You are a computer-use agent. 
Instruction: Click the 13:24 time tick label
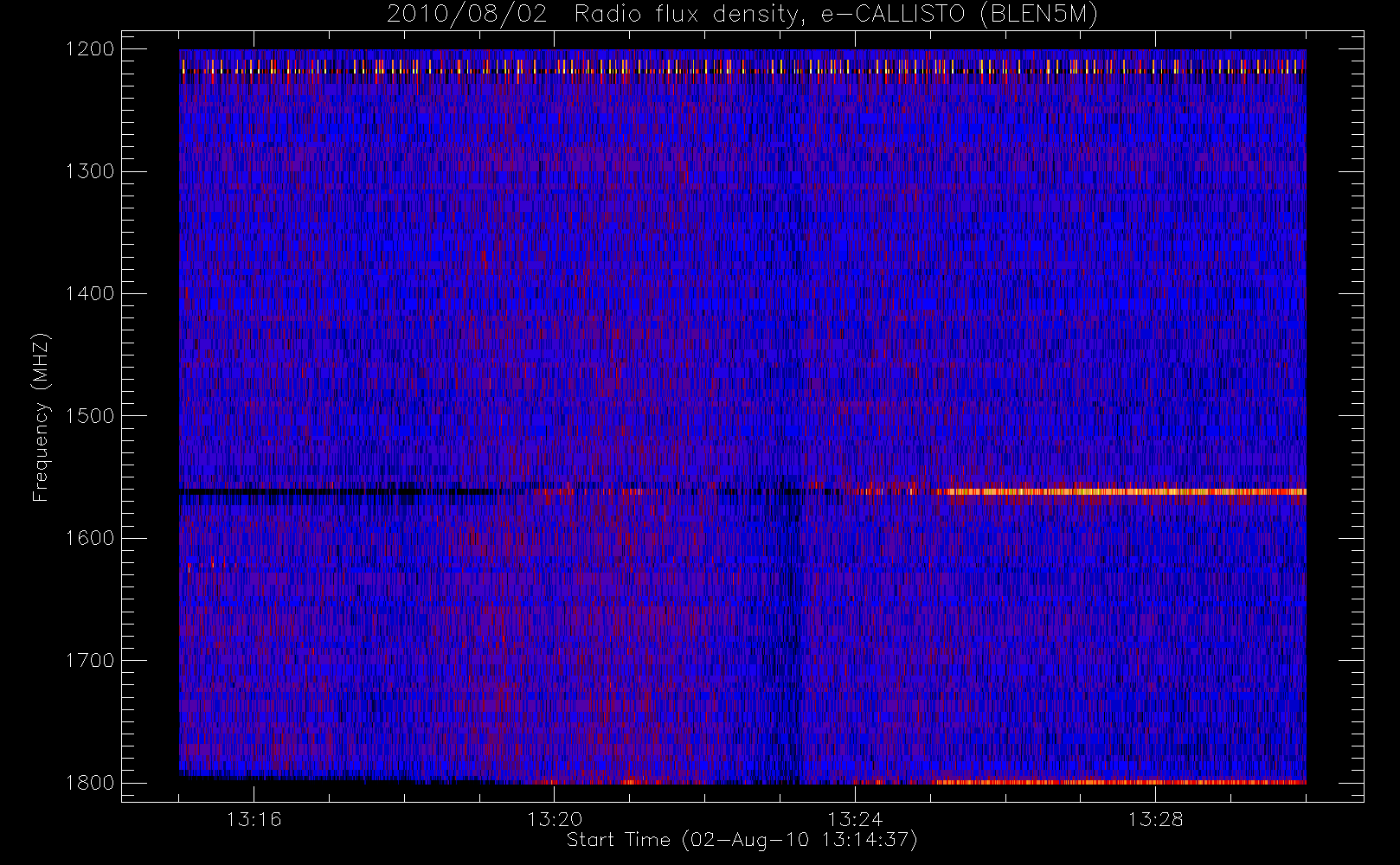(855, 819)
